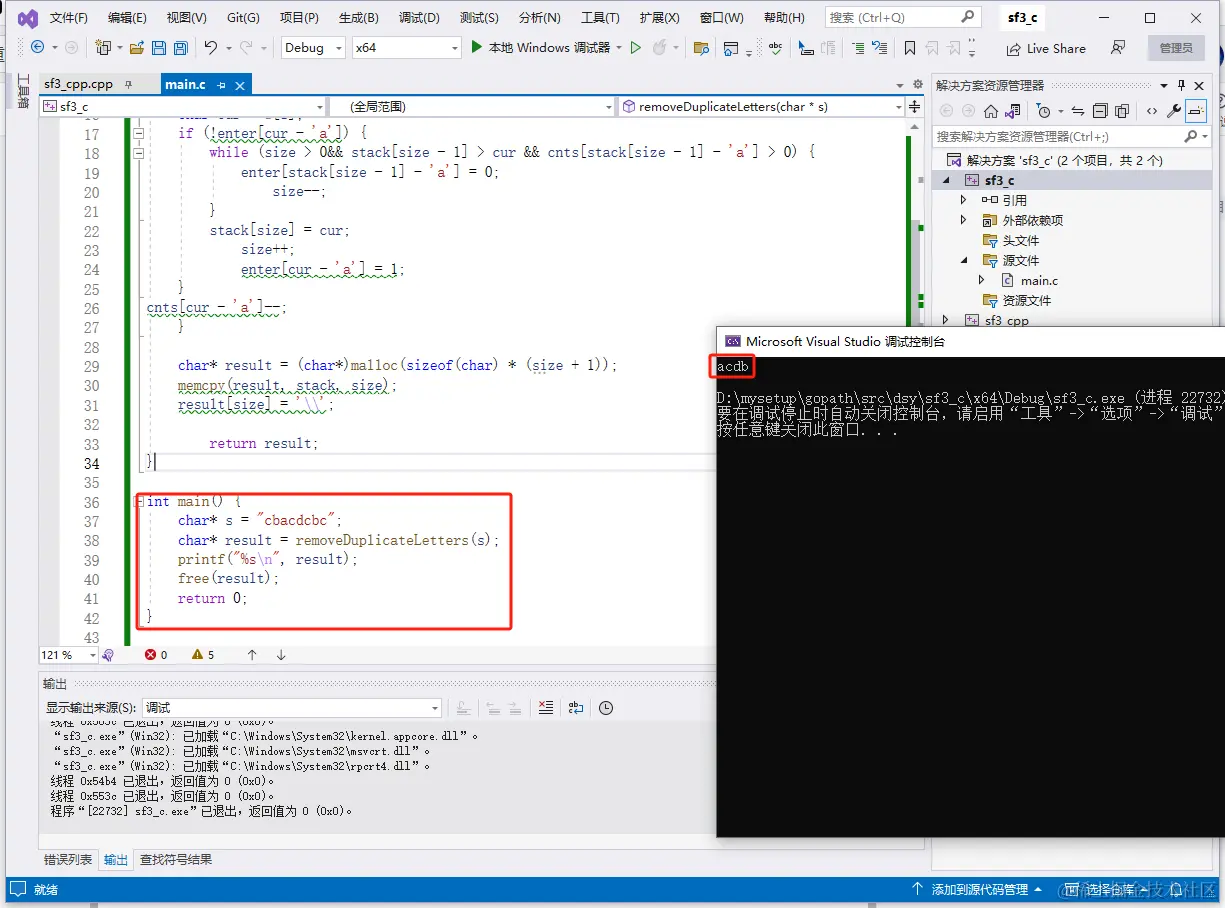The image size is (1225, 908).
Task: Open the 121 % zoom level dropdown
Action: point(69,655)
